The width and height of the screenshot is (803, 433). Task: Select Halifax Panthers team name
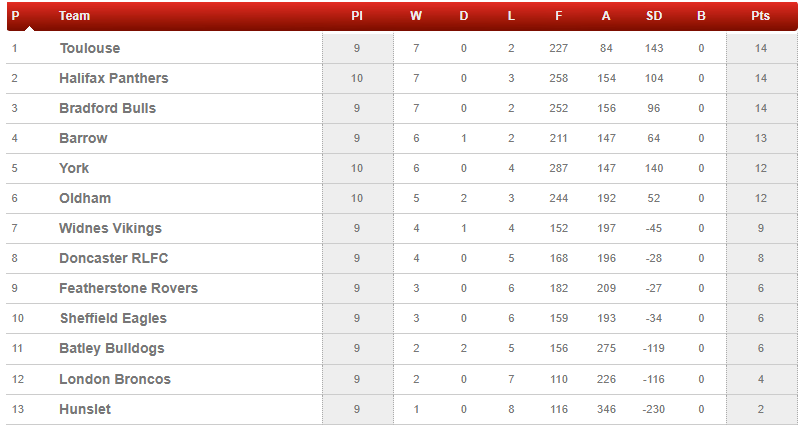[114, 78]
